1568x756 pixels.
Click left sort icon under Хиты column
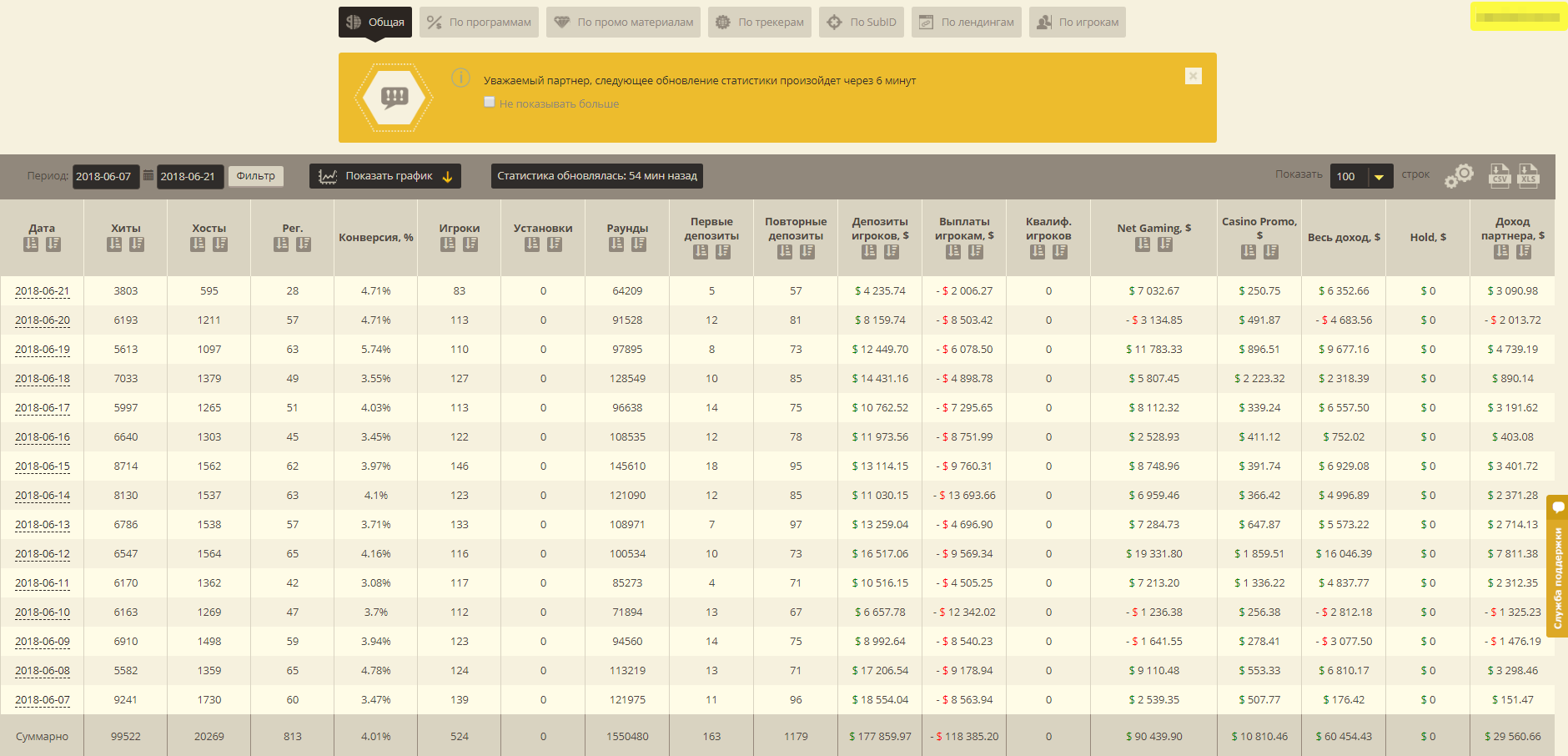(x=114, y=244)
